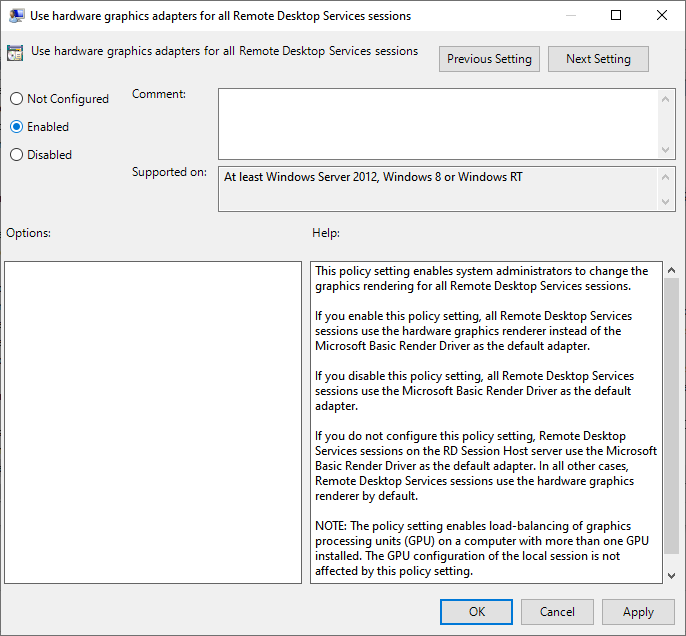Click the 'At least Windows Server 2012' supported text
The image size is (686, 636).
(x=373, y=177)
